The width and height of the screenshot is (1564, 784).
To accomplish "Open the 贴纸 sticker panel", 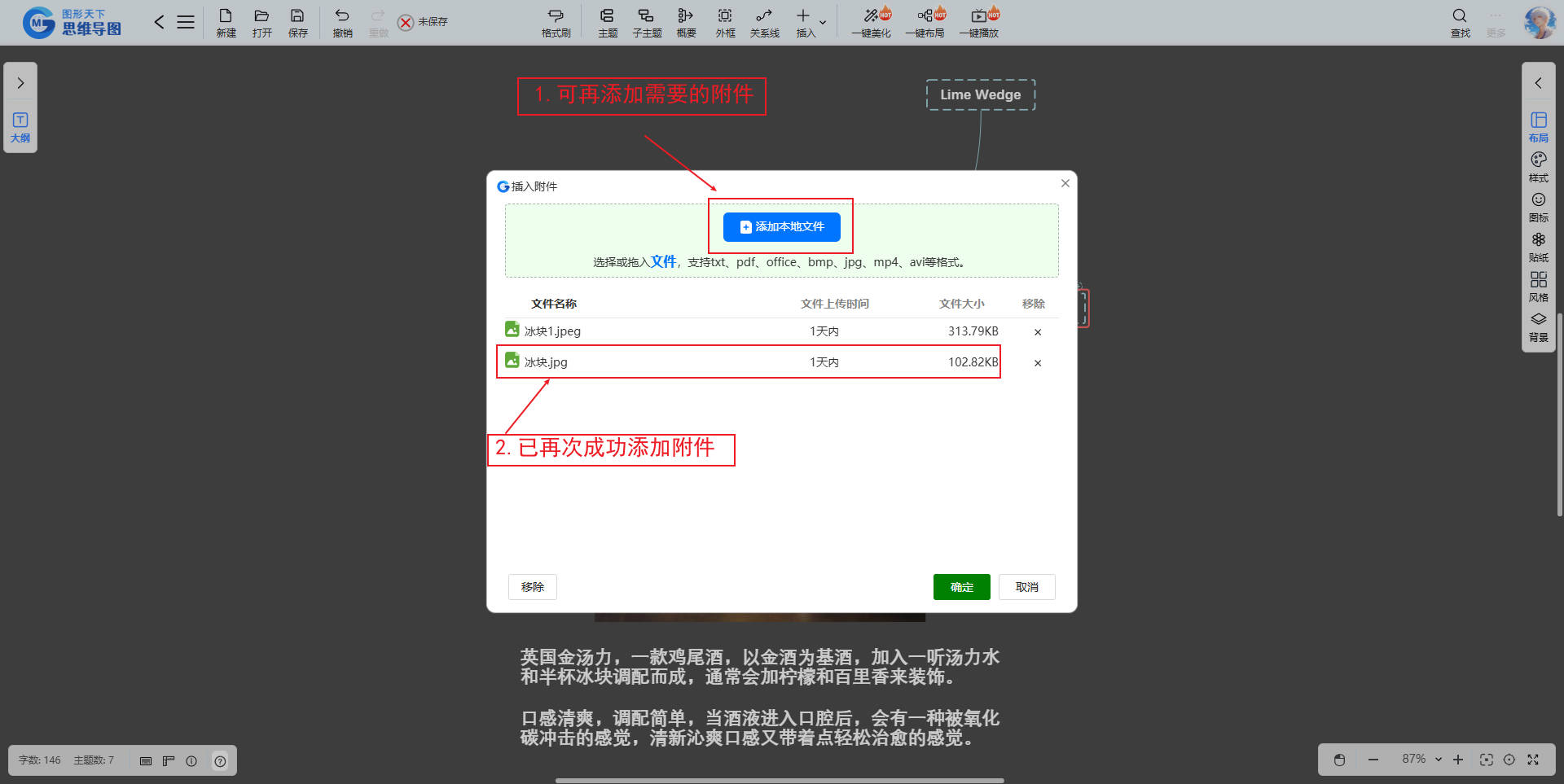I will tap(1538, 246).
